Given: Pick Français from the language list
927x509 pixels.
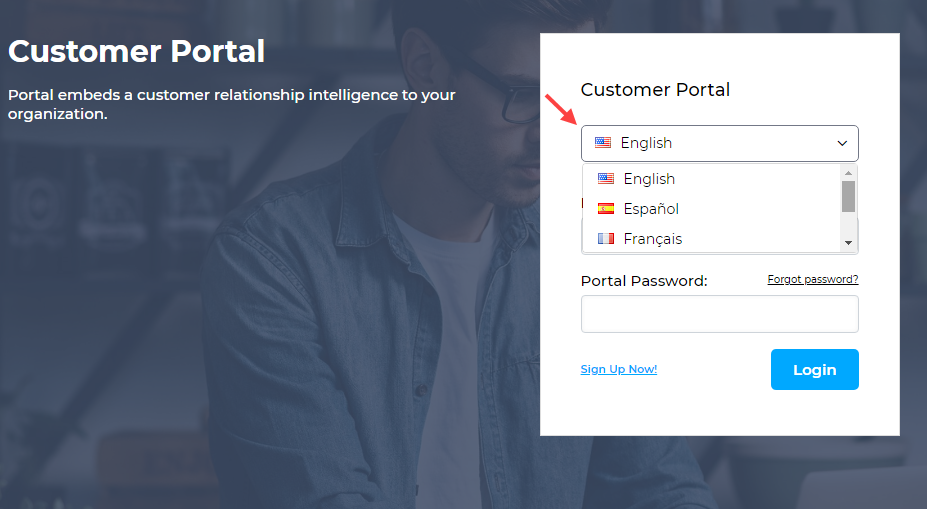Looking at the screenshot, I should click(653, 239).
